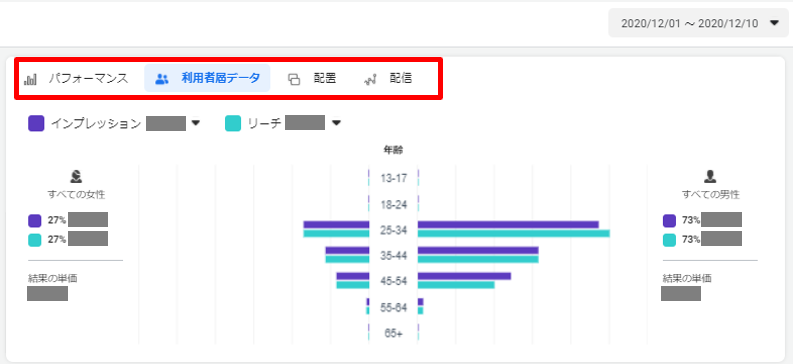Click the teal swatch beside women's 27%
Image resolution: width=793 pixels, height=364 pixels.
pyautogui.click(x=35, y=240)
